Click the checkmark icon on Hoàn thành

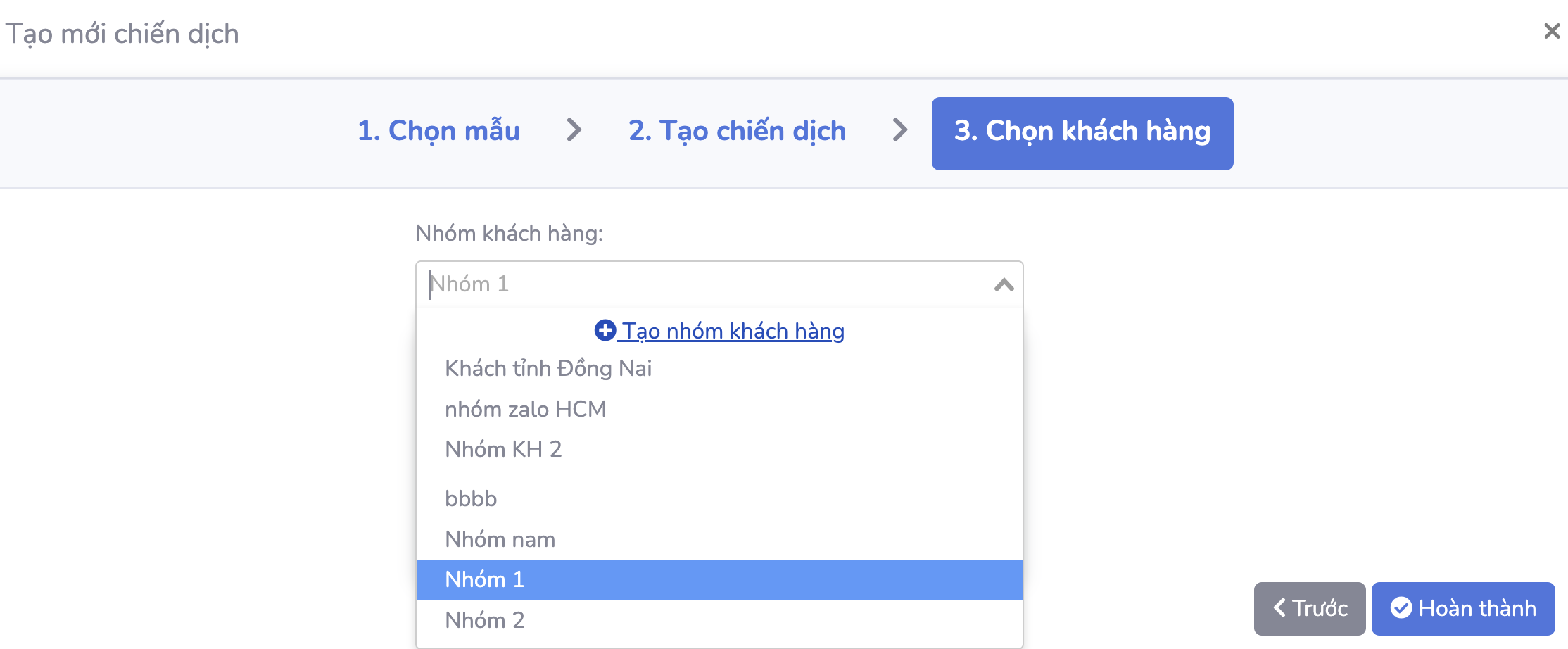tap(1401, 607)
